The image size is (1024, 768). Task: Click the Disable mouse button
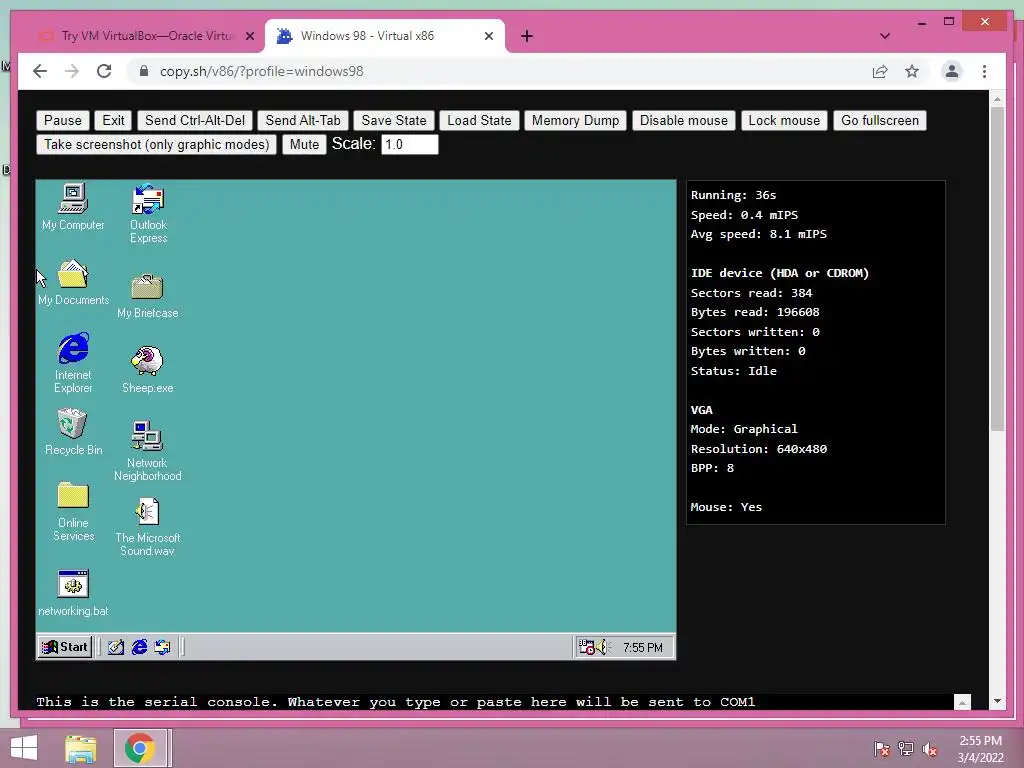(x=684, y=121)
